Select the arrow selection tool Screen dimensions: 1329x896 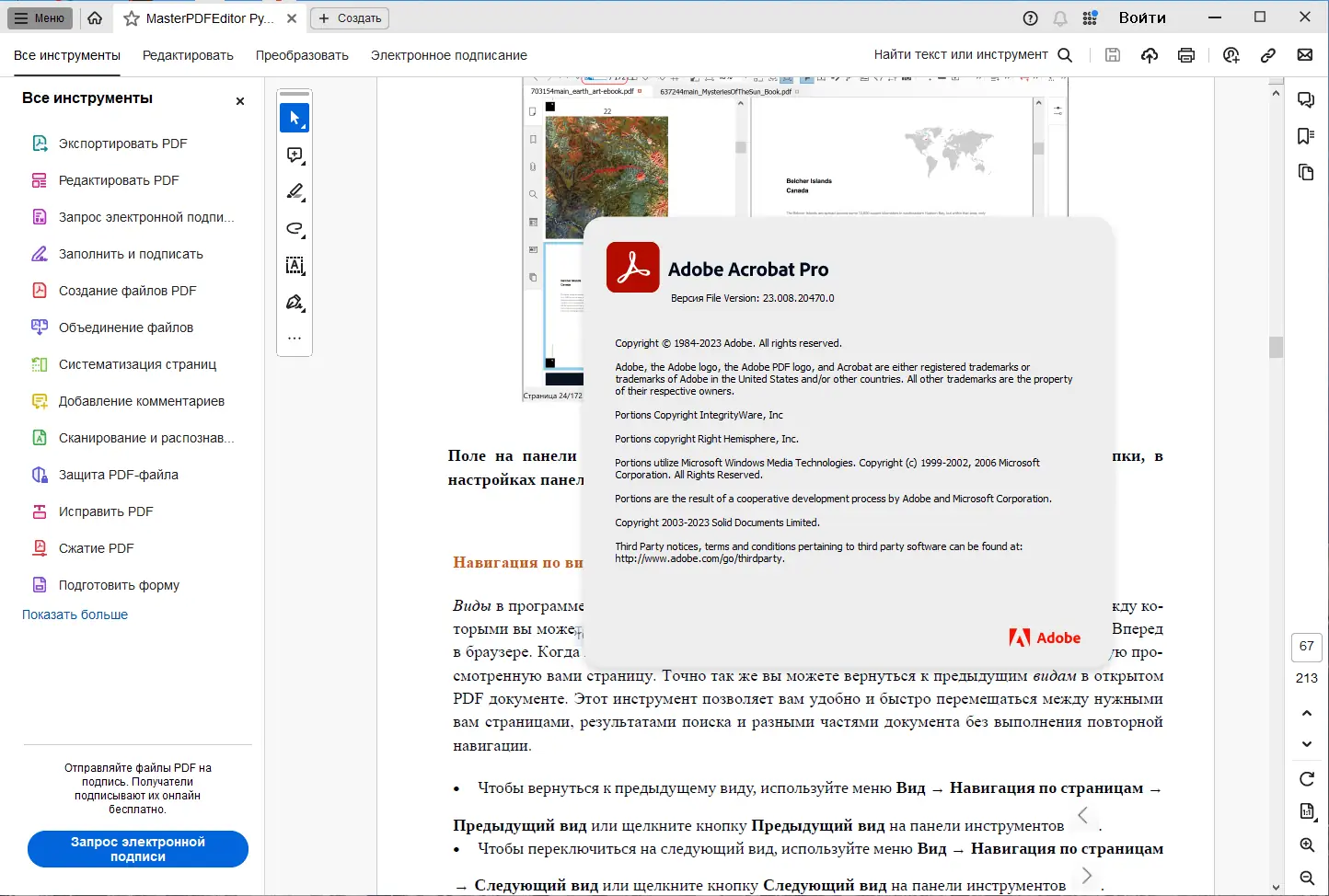[x=295, y=118]
